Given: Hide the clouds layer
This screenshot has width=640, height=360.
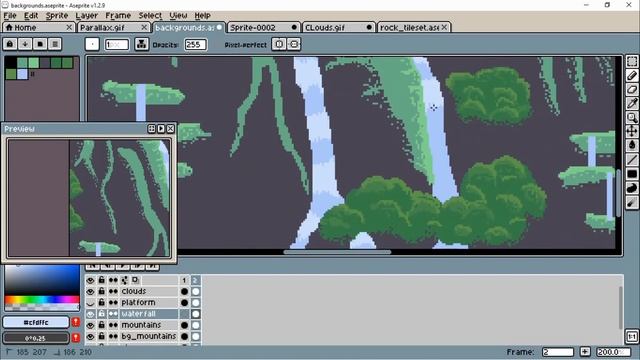Looking at the screenshot, I should [90, 291].
